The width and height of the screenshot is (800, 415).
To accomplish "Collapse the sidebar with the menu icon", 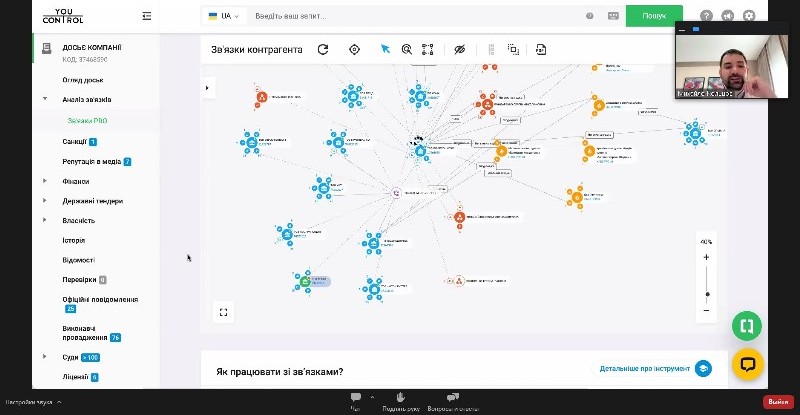I will pos(146,16).
